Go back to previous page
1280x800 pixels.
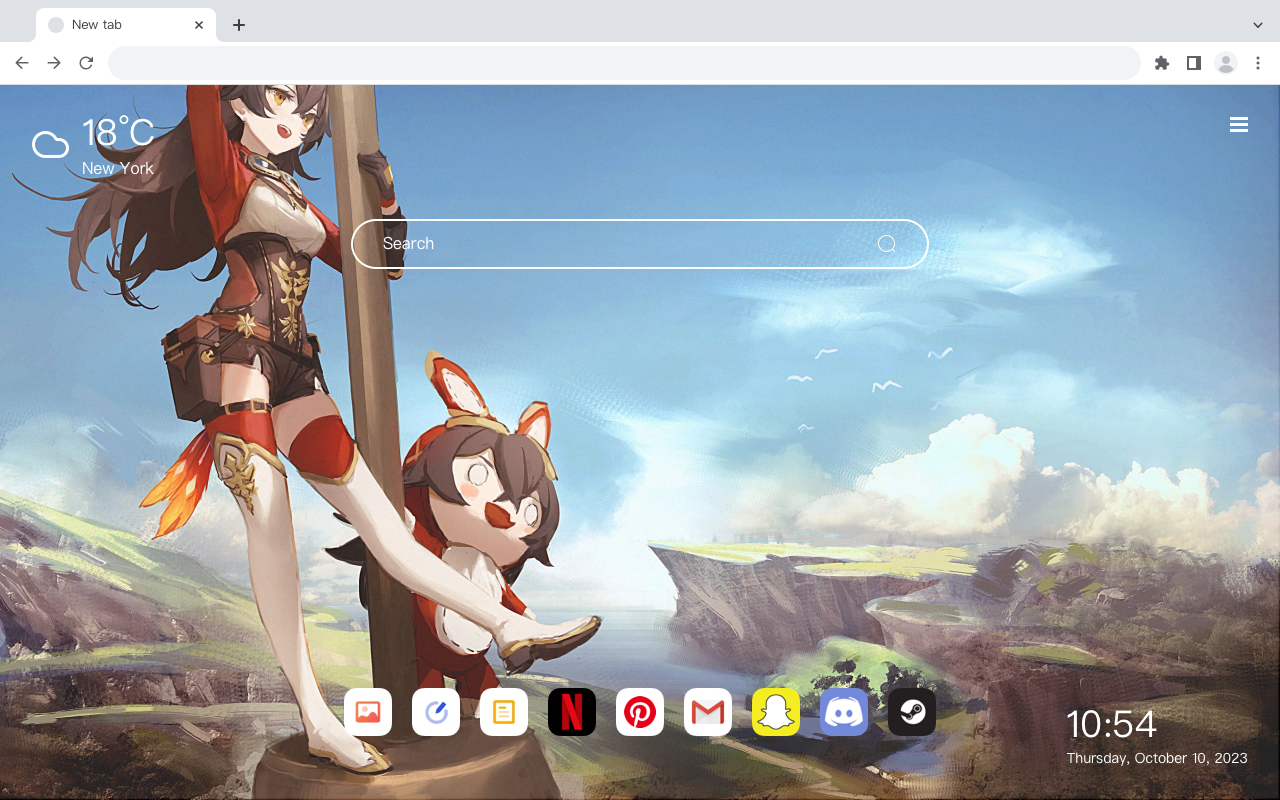click(22, 63)
